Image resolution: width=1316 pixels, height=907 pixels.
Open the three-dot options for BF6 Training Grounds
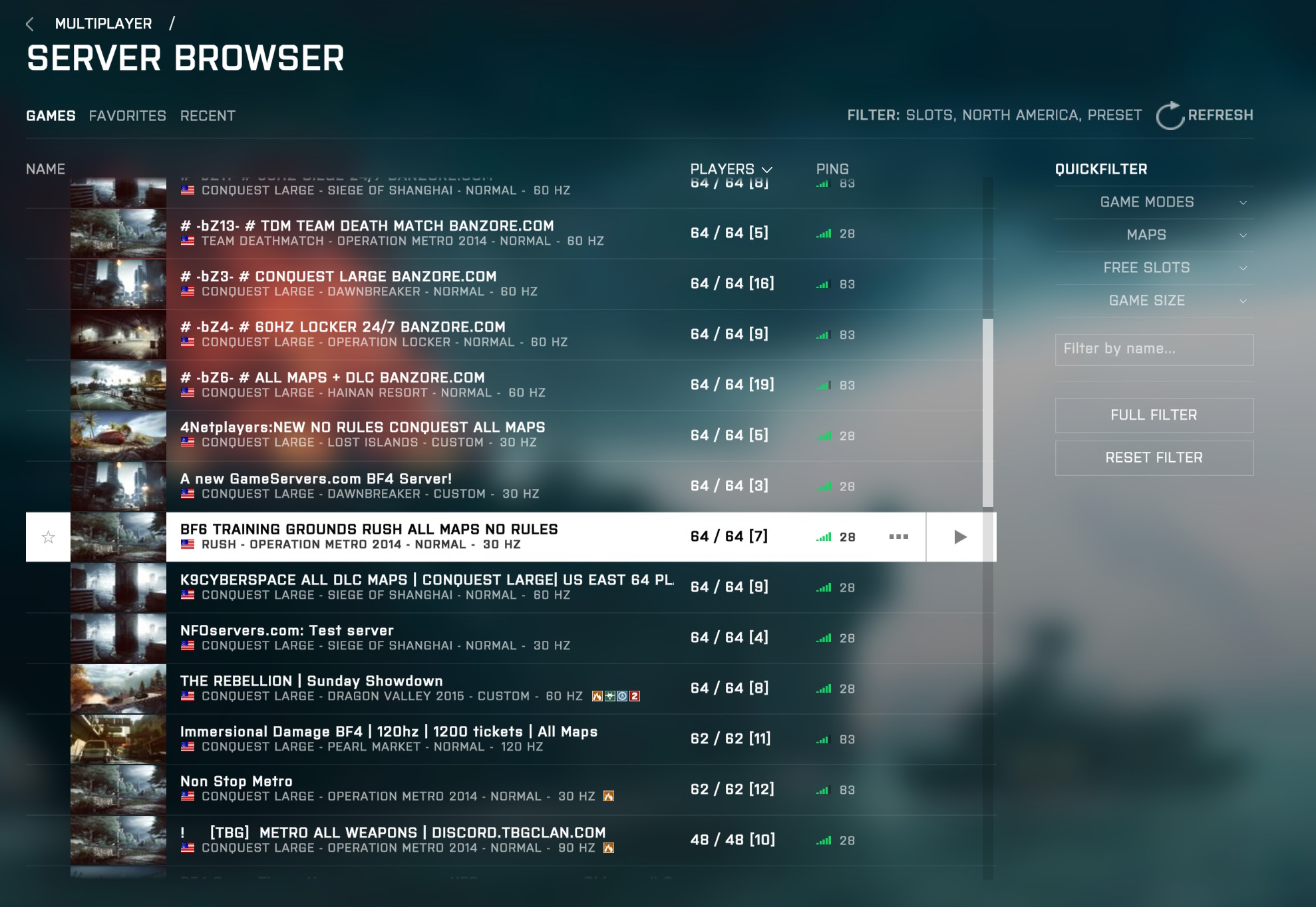point(898,537)
